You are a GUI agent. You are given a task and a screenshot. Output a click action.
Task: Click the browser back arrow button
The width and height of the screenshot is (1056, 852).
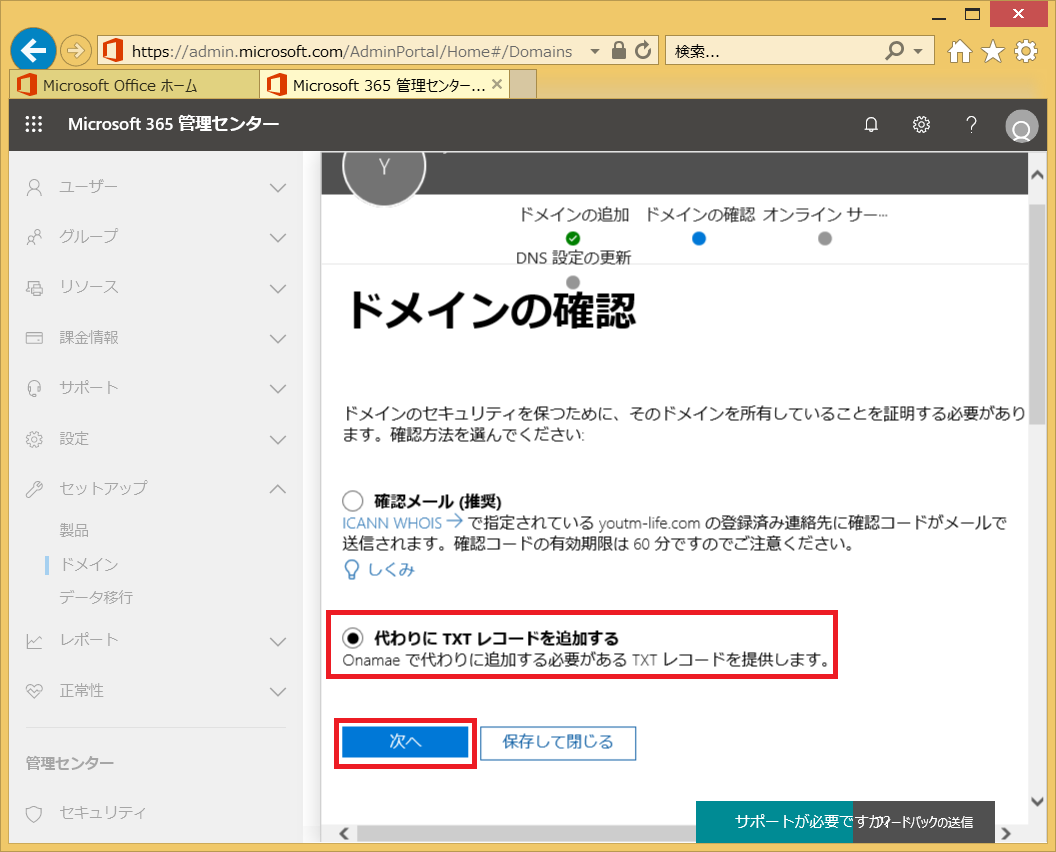tap(33, 50)
